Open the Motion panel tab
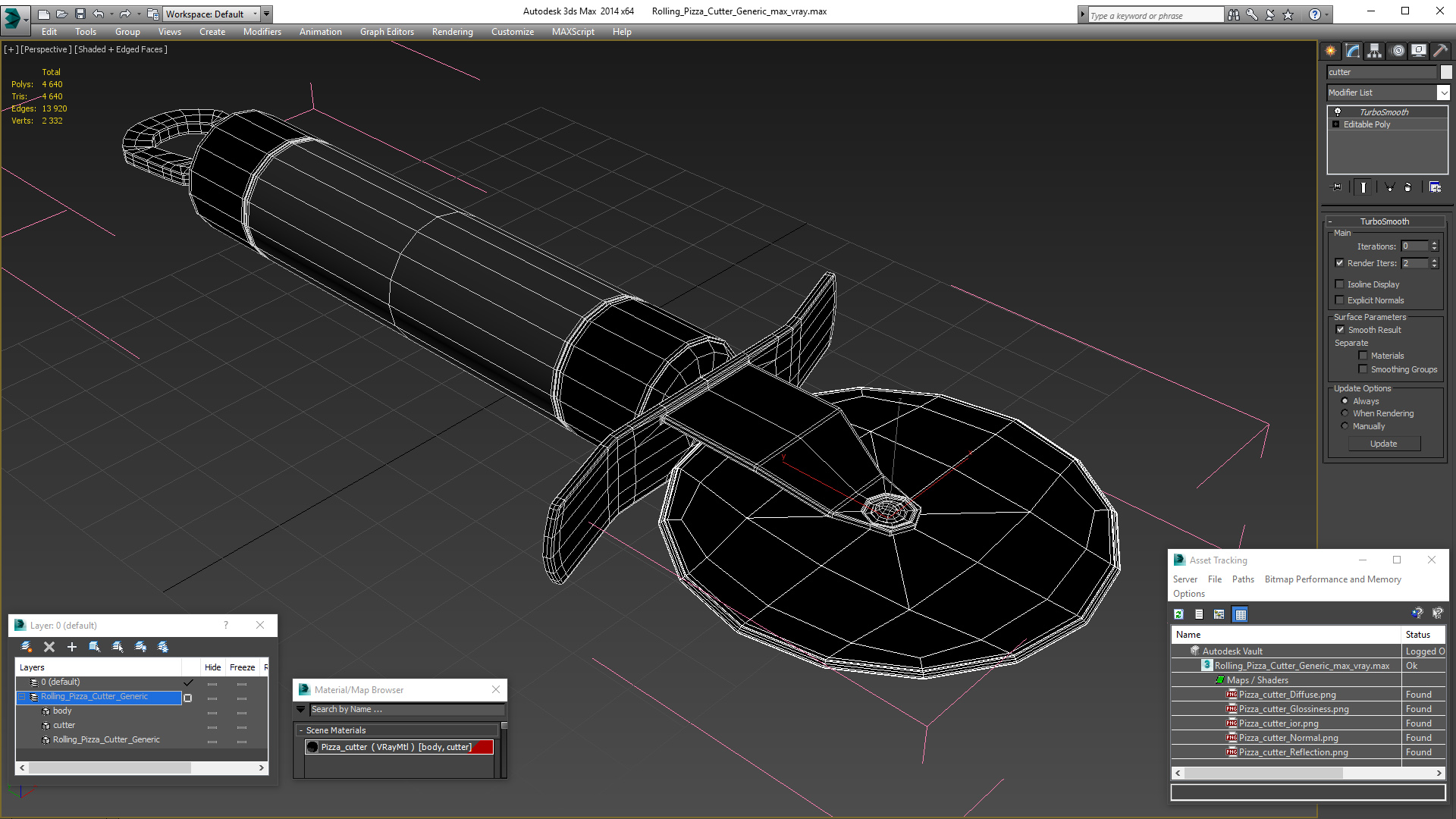Image resolution: width=1456 pixels, height=819 pixels. click(x=1398, y=51)
